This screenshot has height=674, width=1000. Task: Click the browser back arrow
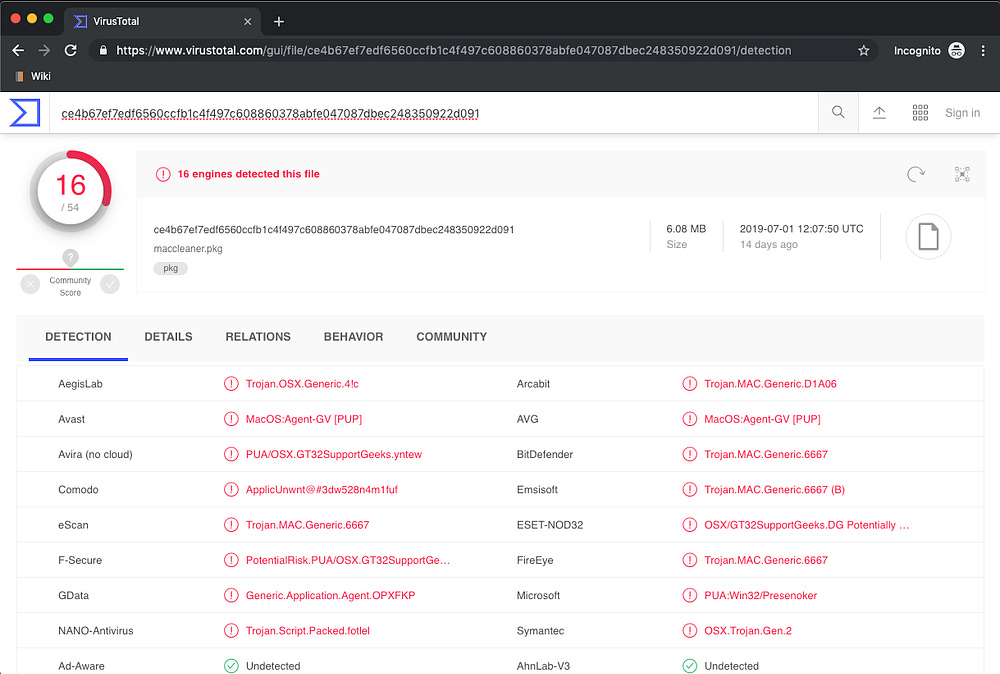tap(18, 50)
